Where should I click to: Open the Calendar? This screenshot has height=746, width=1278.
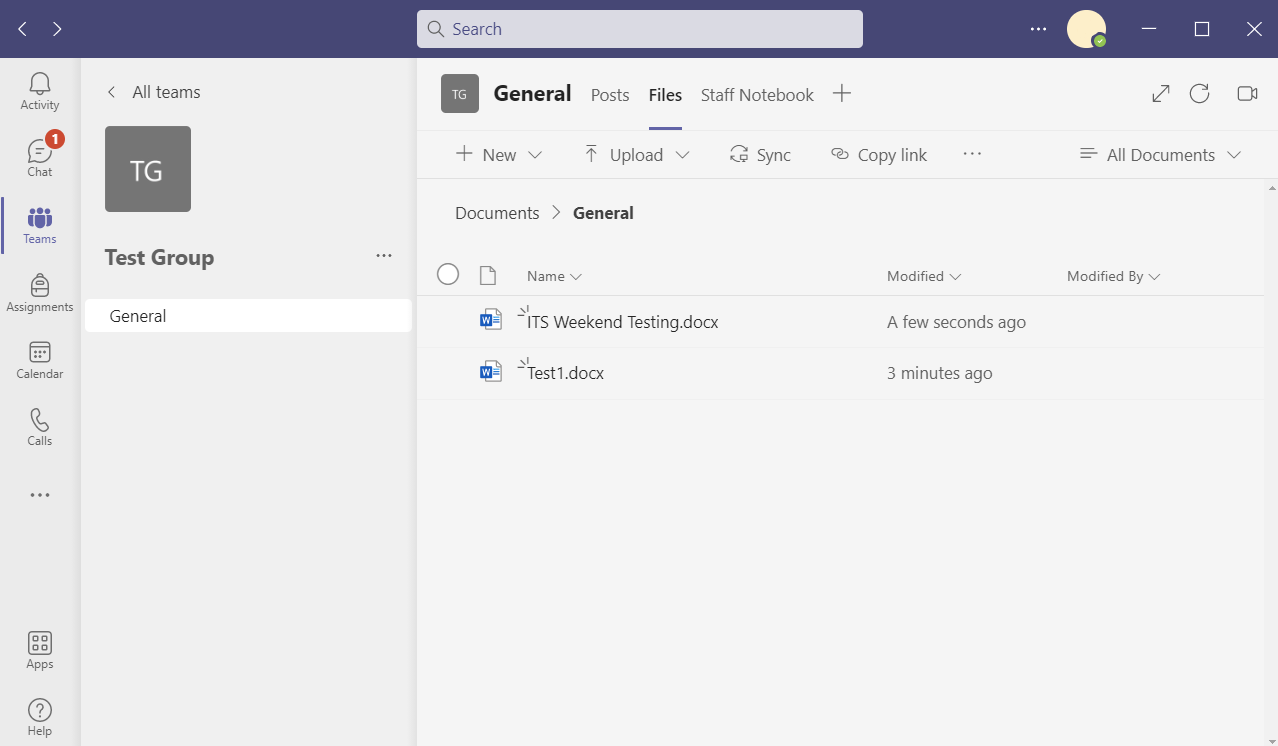click(x=39, y=360)
